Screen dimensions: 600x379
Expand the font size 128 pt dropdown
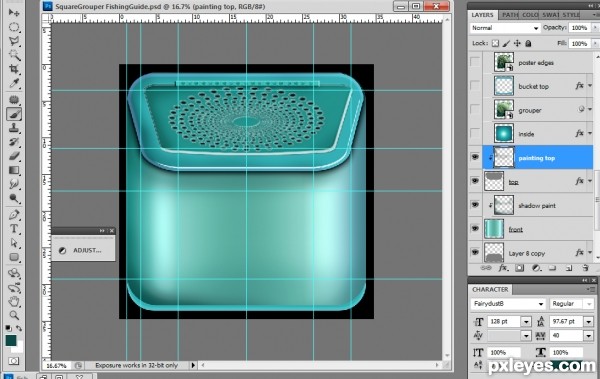pyautogui.click(x=526, y=322)
